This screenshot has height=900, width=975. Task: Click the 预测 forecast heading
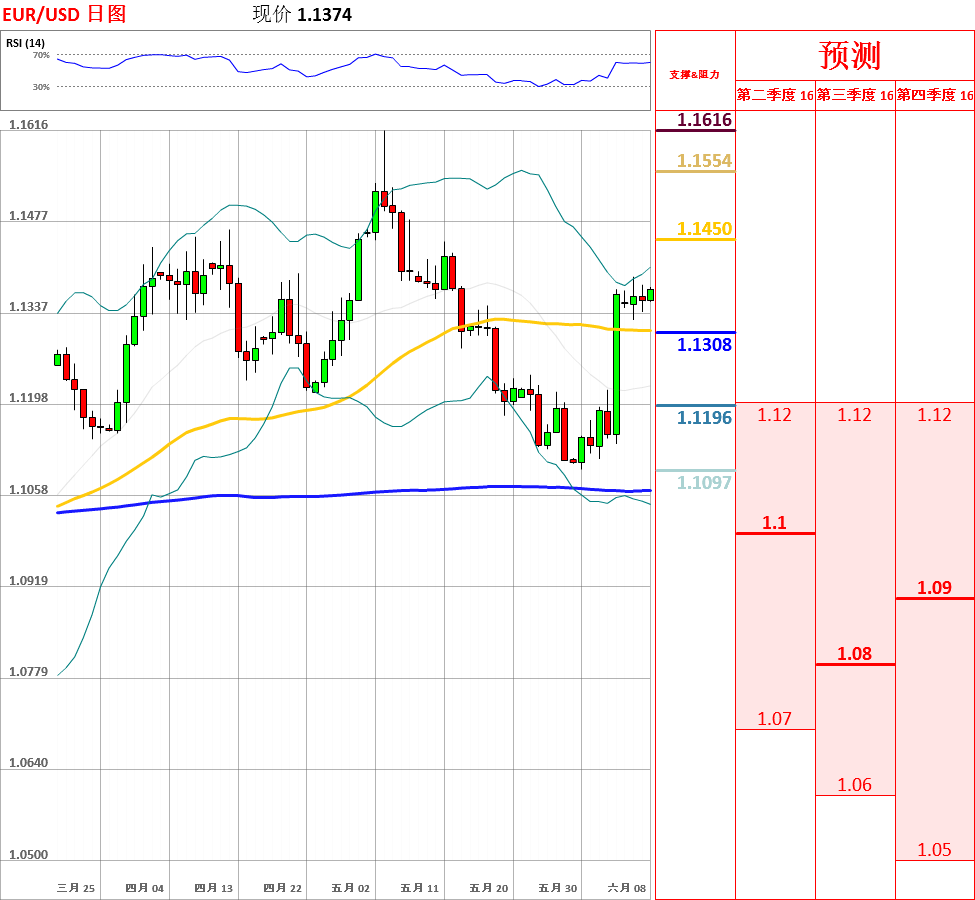[x=850, y=55]
